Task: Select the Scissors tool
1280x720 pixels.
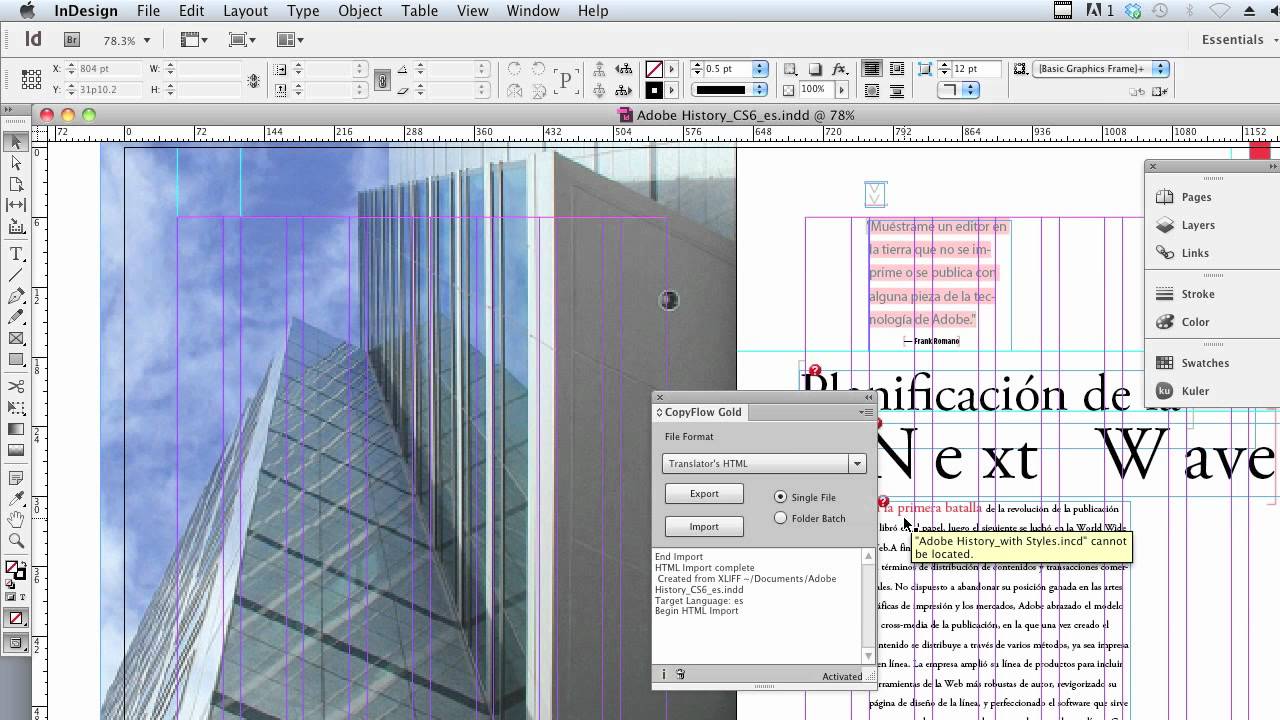Action: click(x=16, y=386)
